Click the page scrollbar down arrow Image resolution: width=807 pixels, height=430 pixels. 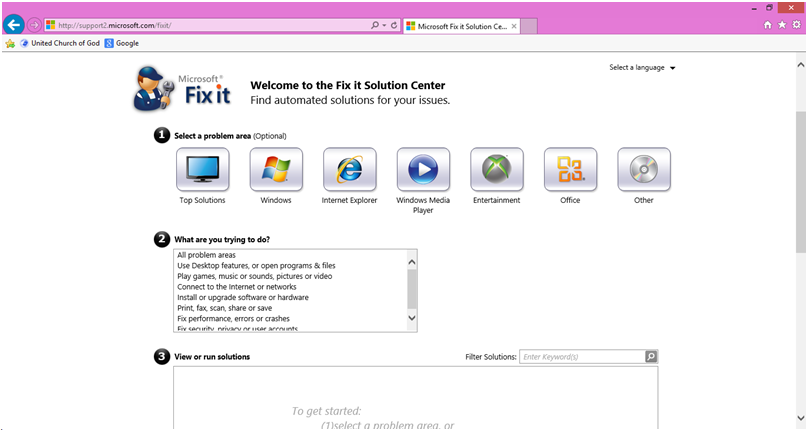[x=801, y=418]
